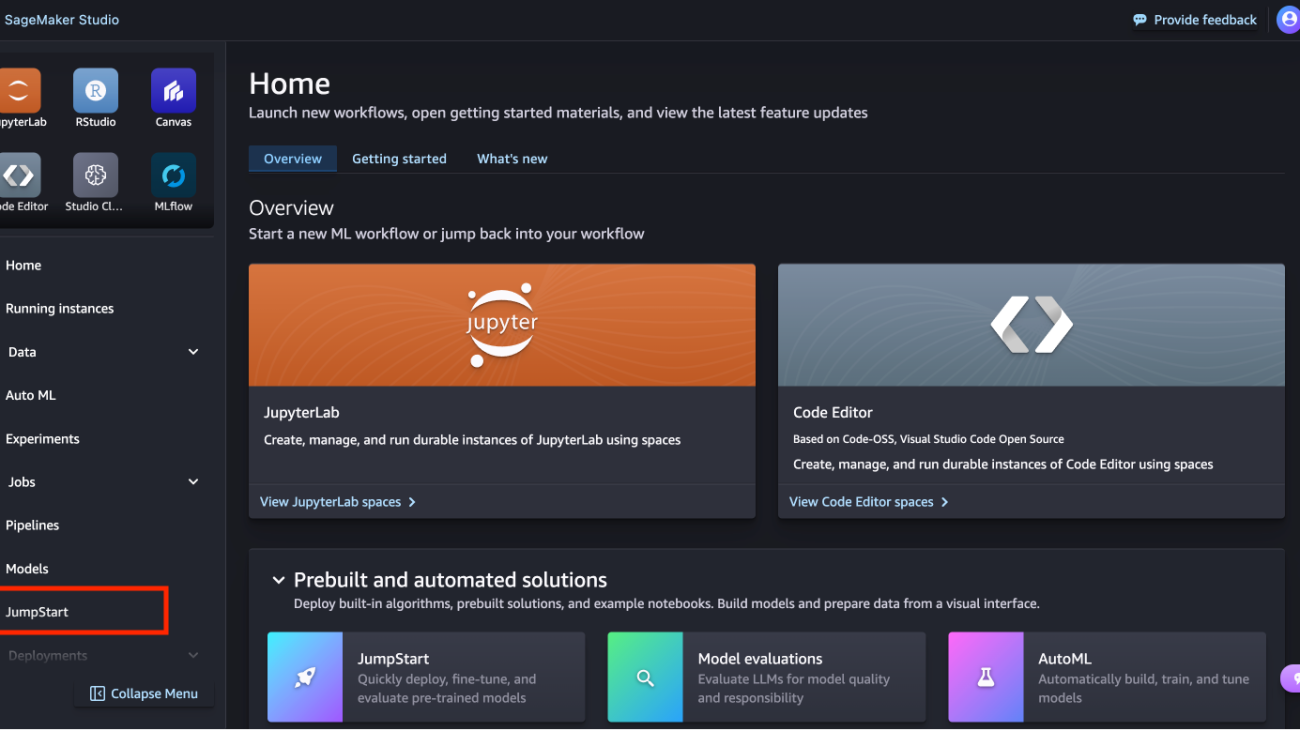
Task: Click the Model evaluations magnifier icon tile
Action: click(645, 677)
